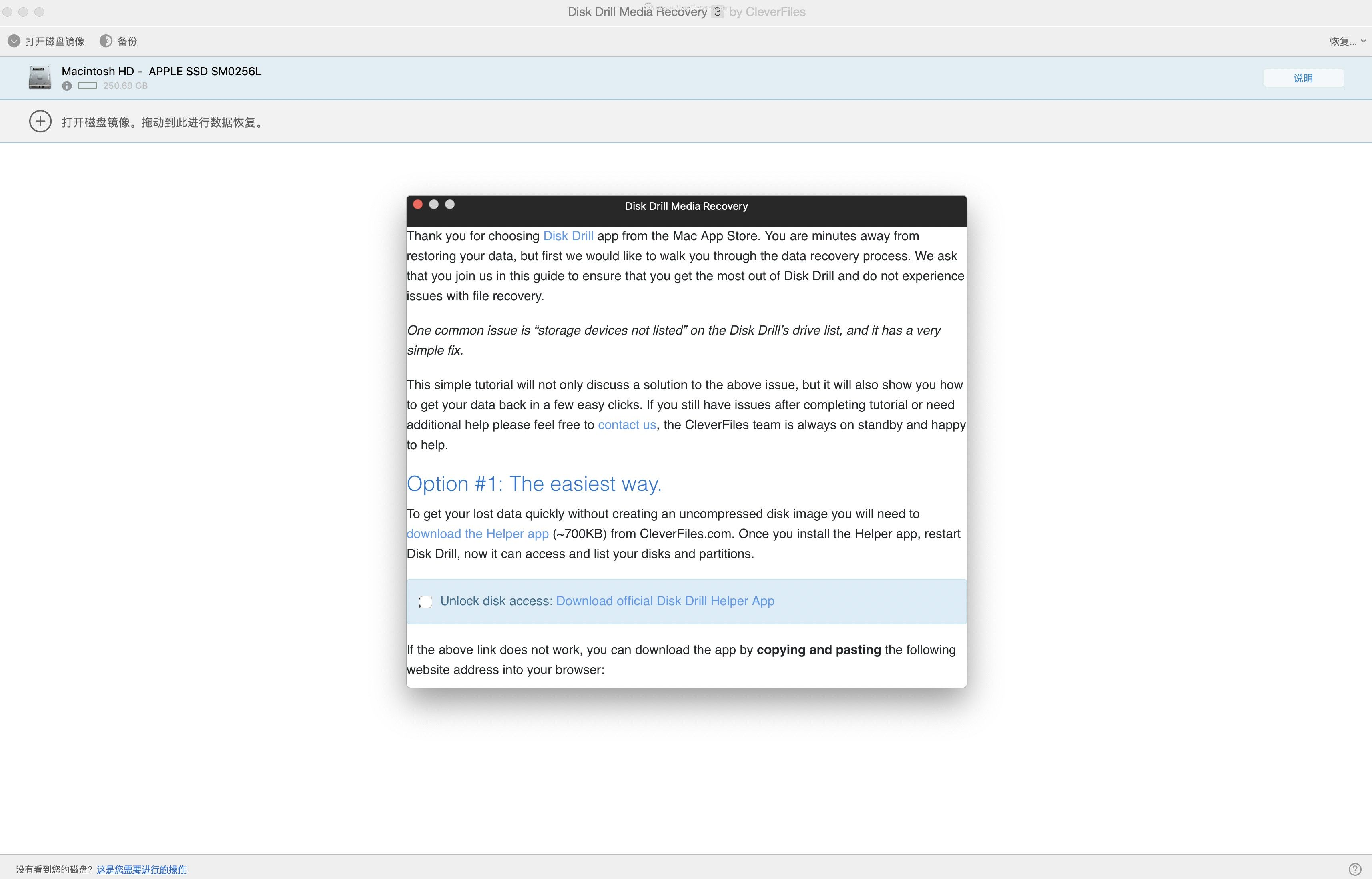
Task: Open the 这是您需要进行的操作 link at bottom
Action: coord(142,869)
